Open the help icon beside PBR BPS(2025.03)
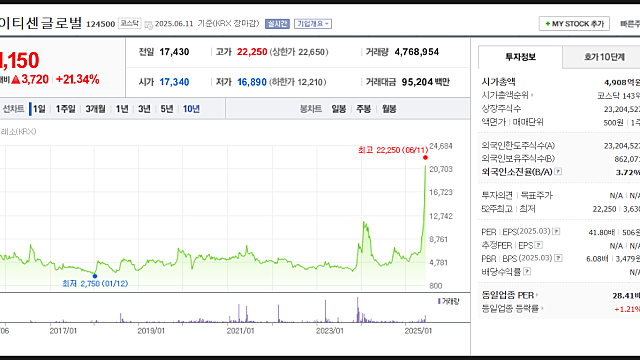Screen dimensions: 640x360 tap(558, 258)
